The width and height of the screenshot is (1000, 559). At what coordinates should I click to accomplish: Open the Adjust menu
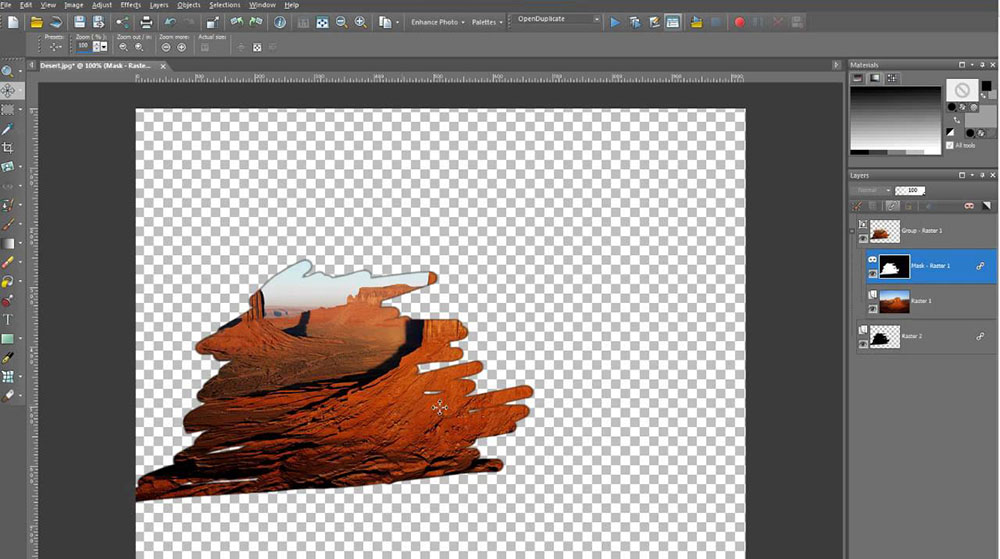102,4
